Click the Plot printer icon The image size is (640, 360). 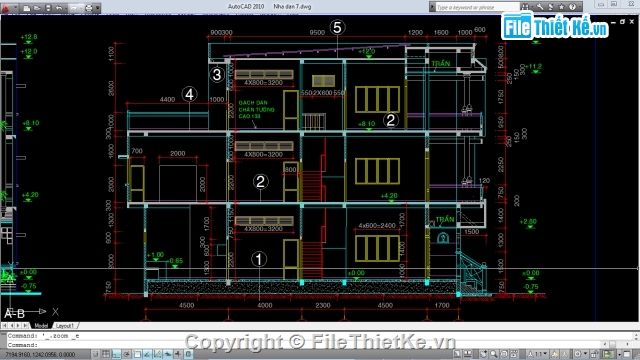click(x=89, y=8)
